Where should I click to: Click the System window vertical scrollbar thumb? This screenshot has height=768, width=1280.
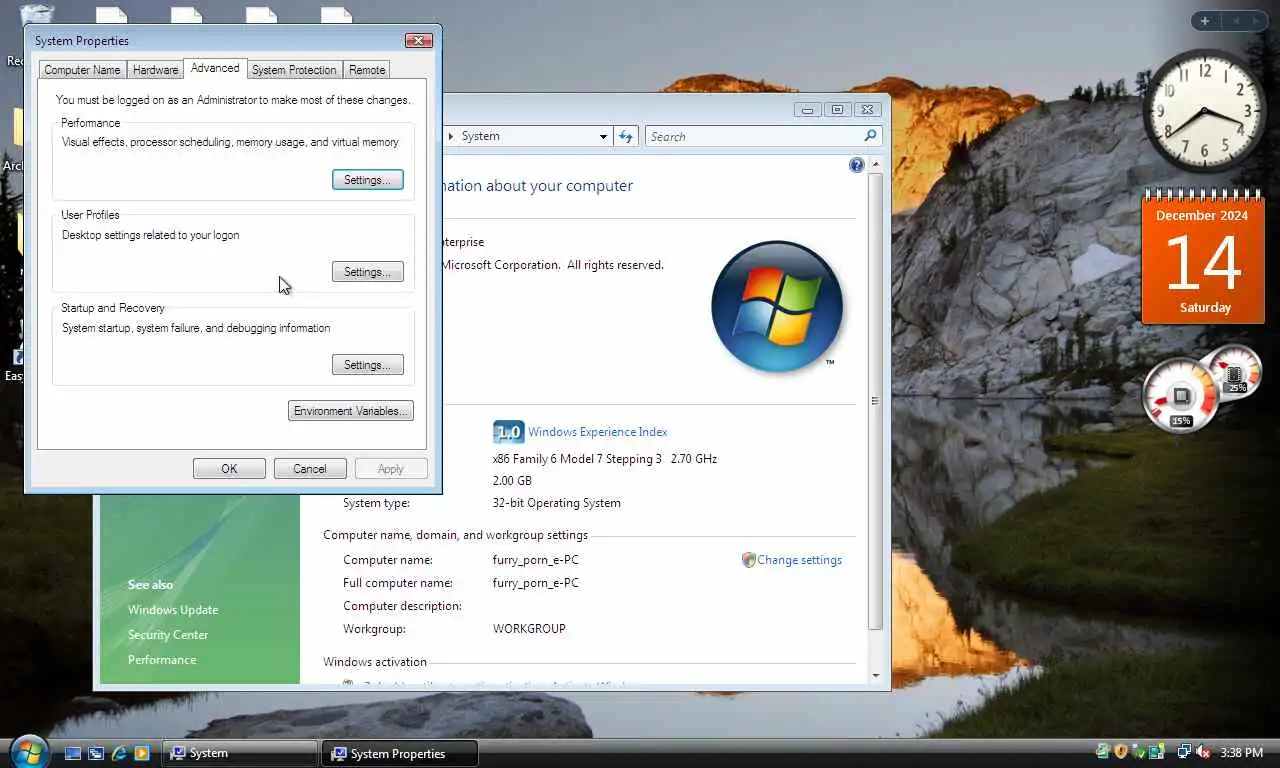coord(876,402)
